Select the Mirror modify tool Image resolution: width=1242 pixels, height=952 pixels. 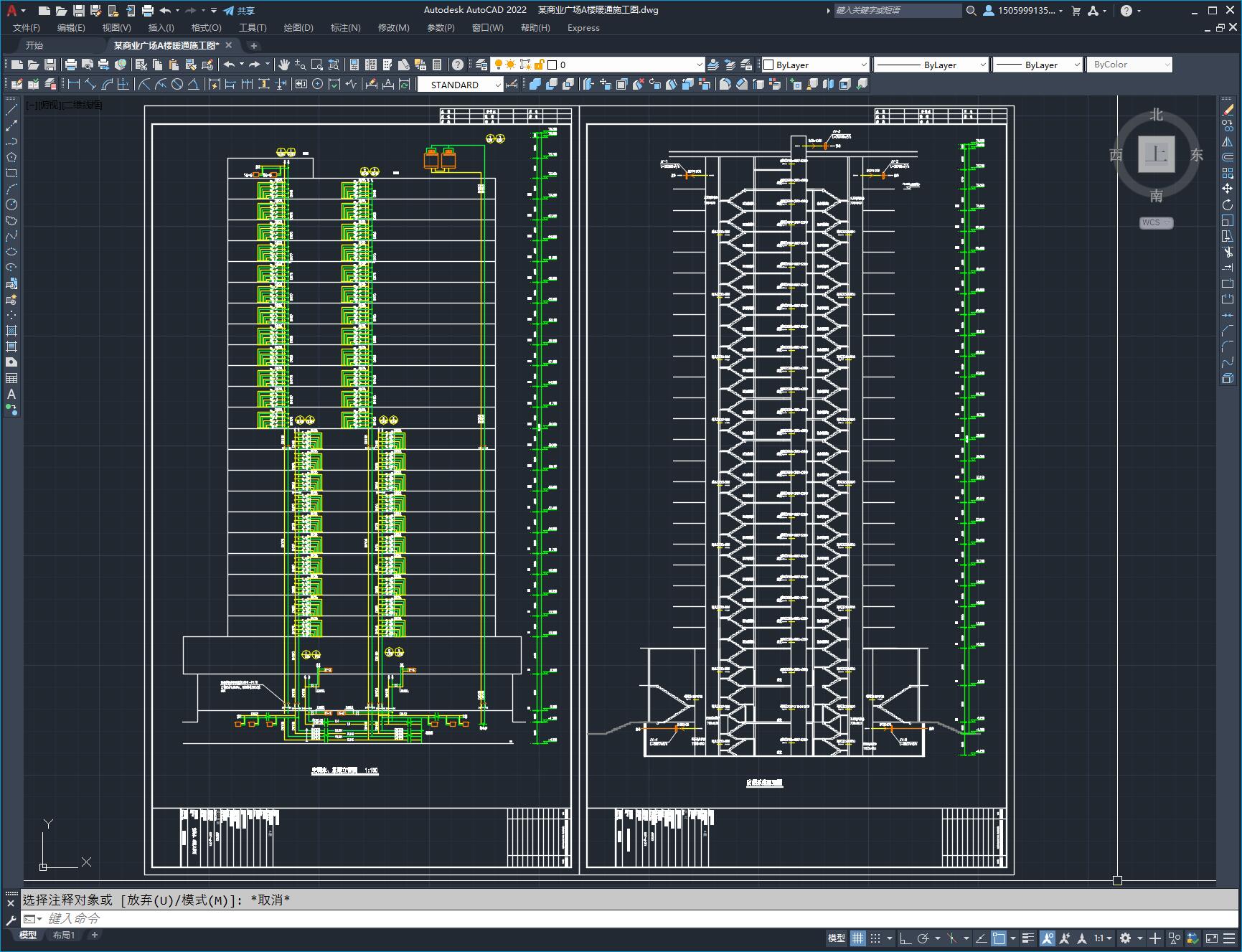click(1228, 141)
